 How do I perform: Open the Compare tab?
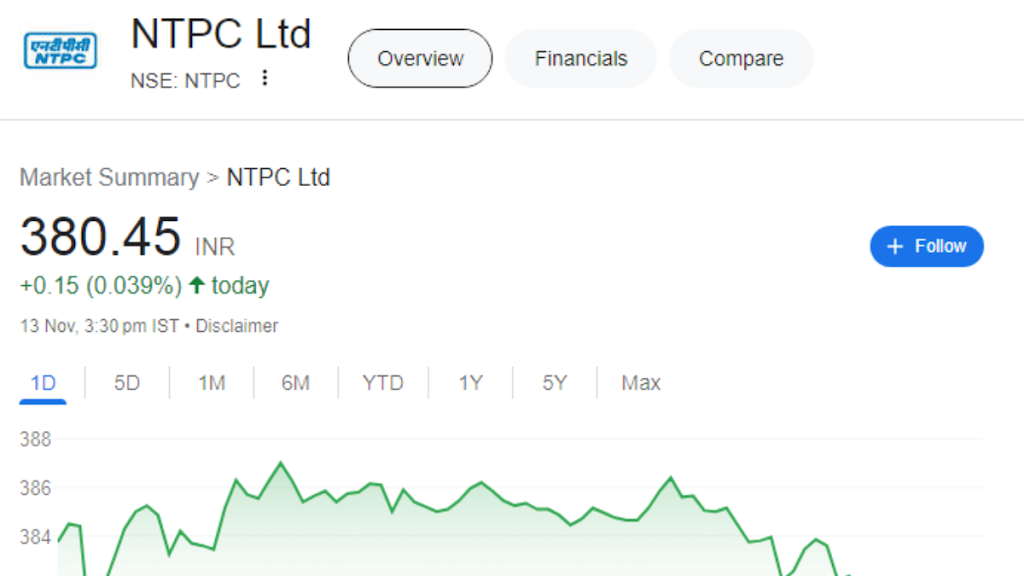click(x=741, y=58)
